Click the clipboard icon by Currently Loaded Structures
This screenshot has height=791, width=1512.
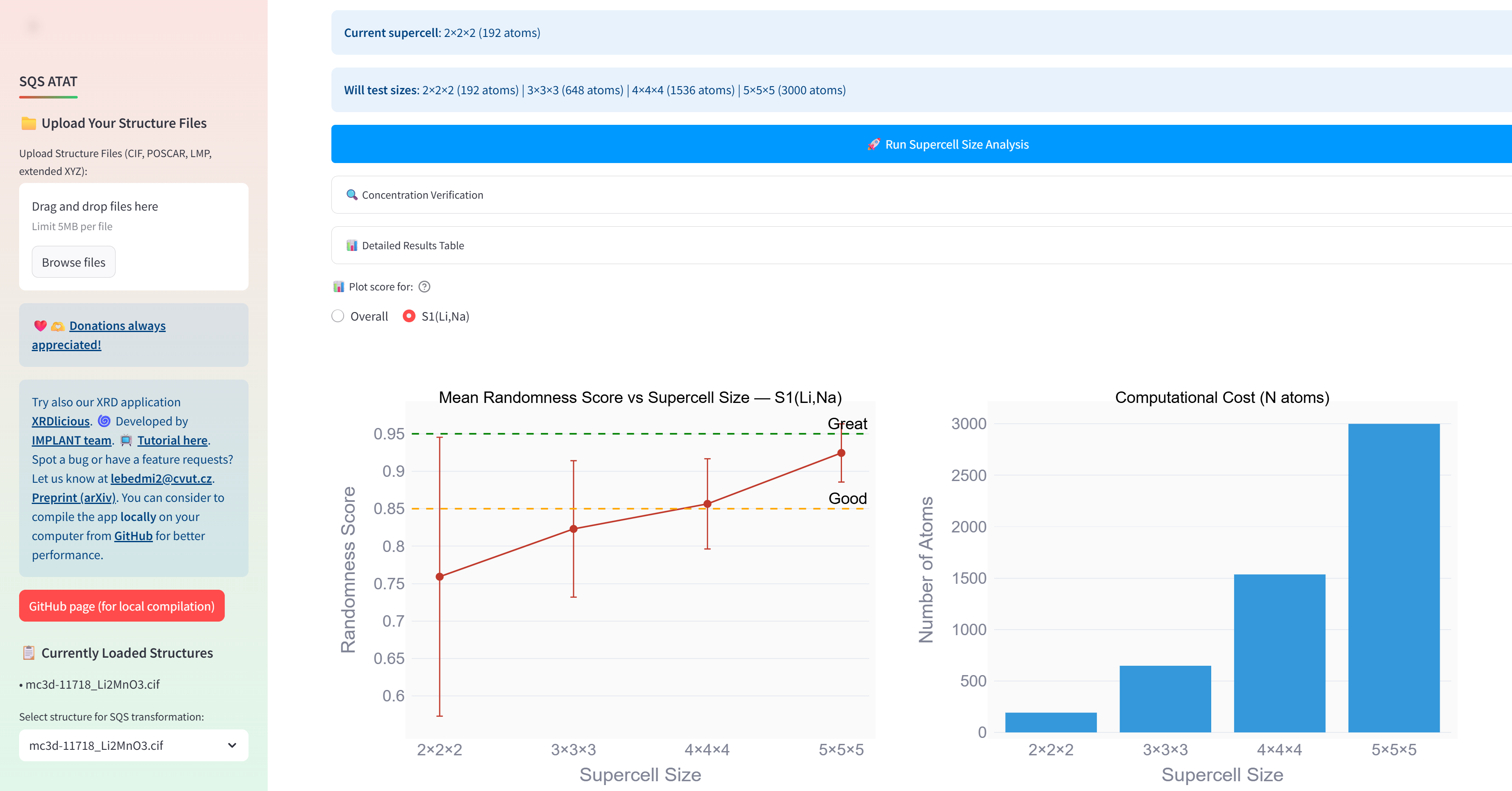point(28,653)
